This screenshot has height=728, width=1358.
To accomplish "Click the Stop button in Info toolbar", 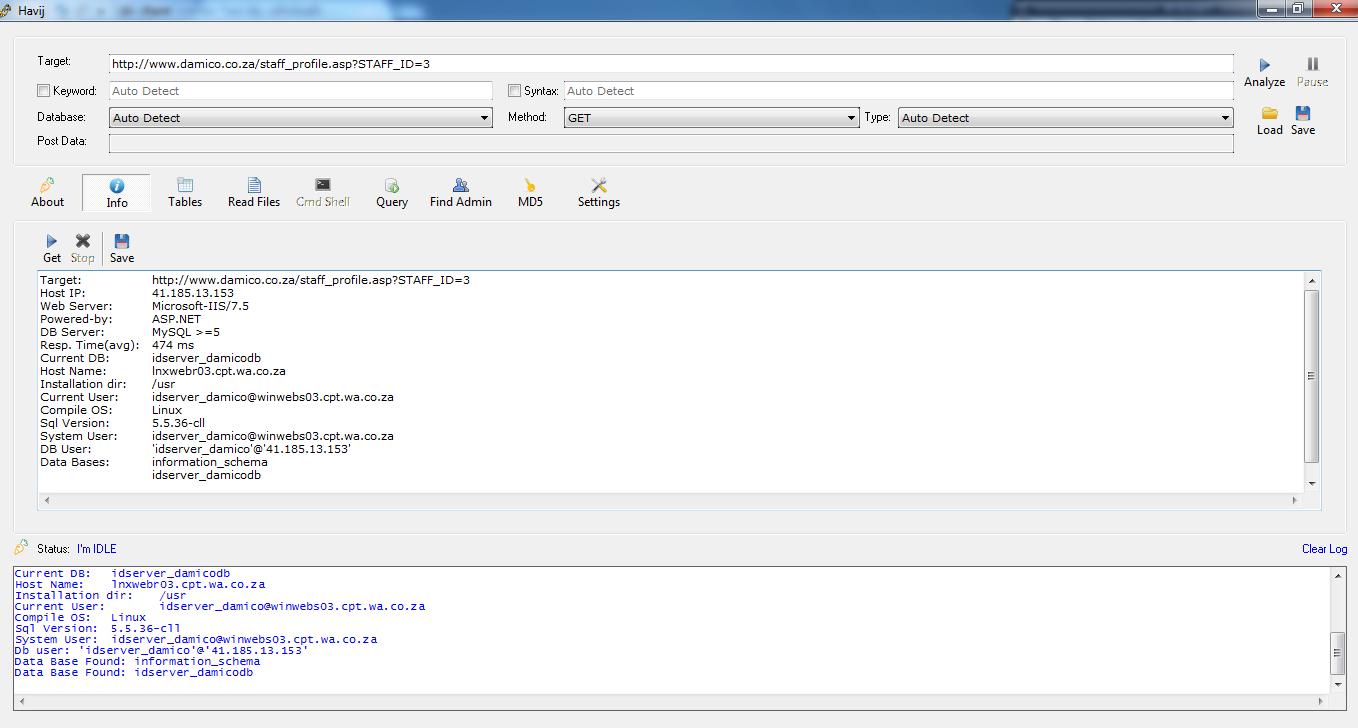I will tap(83, 249).
